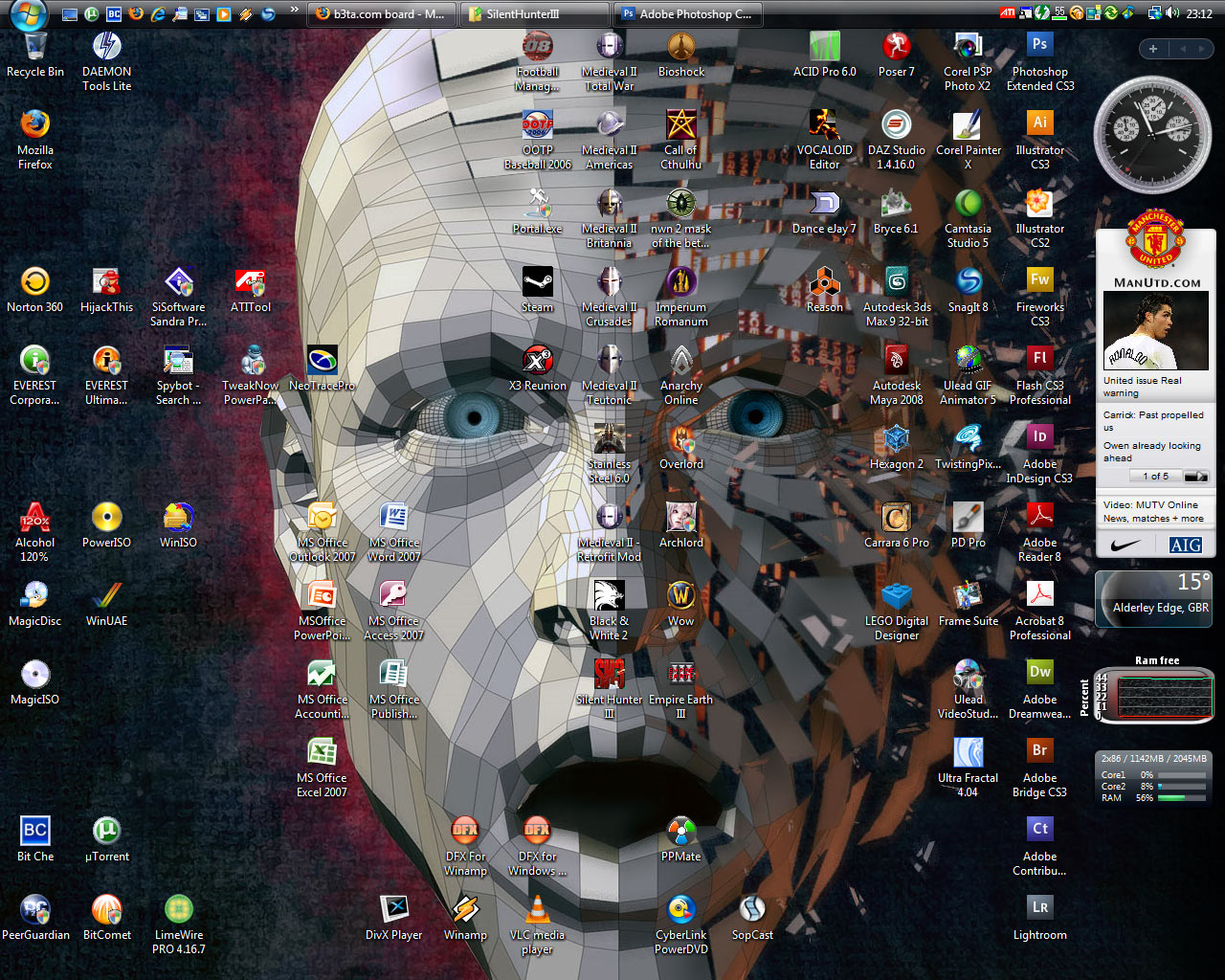The height and width of the screenshot is (980, 1225).
Task: Go to next ManUtd headlines page
Action: pos(1196,476)
